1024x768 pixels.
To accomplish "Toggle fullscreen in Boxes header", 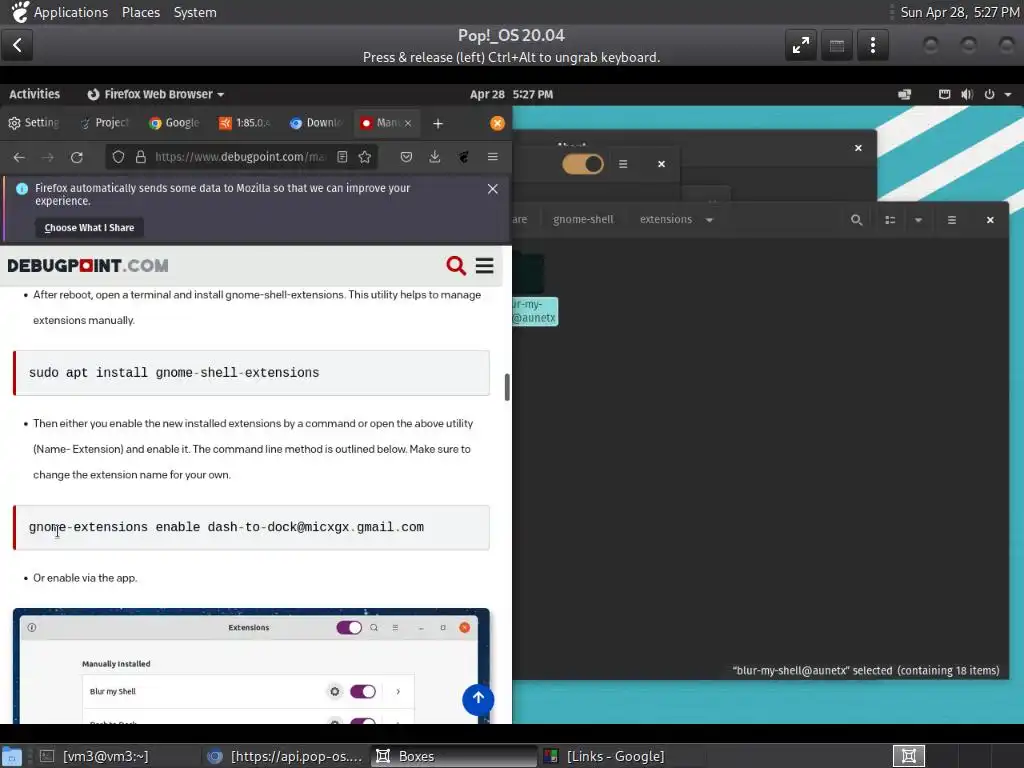I will tap(801, 45).
